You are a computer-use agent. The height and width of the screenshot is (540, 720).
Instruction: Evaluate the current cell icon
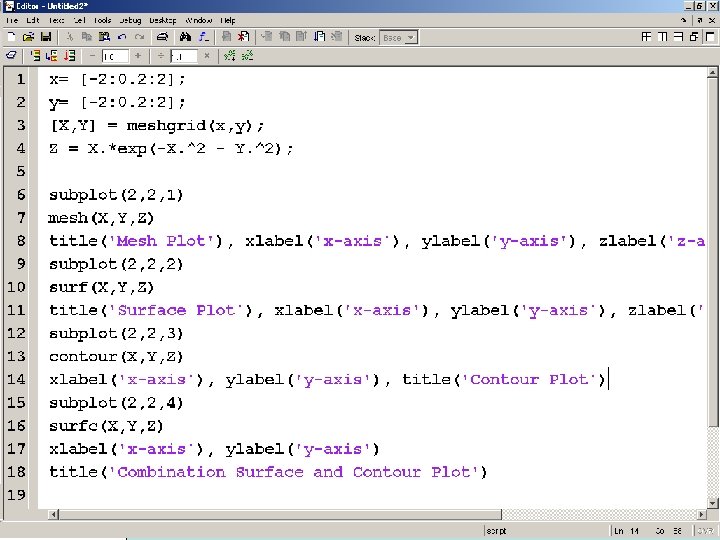[35, 56]
